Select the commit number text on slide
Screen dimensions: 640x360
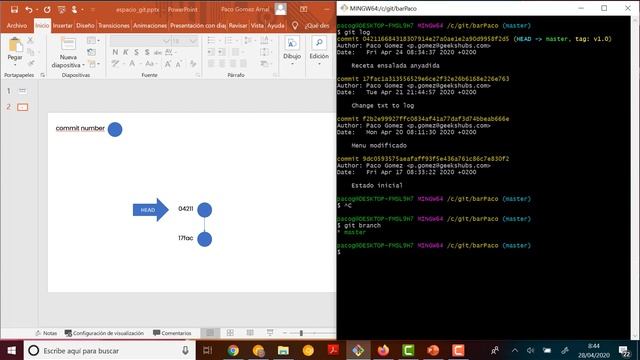[x=80, y=128]
